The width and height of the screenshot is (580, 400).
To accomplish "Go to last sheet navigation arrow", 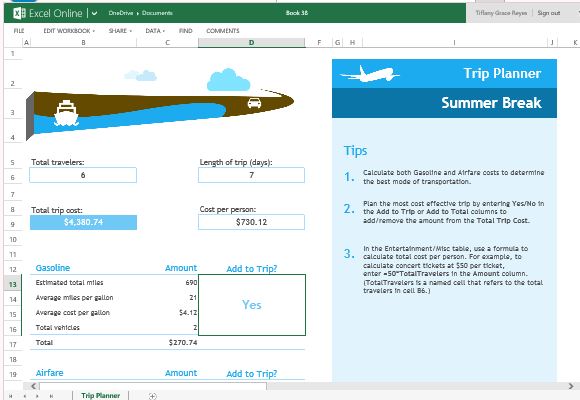I will 51,396.
